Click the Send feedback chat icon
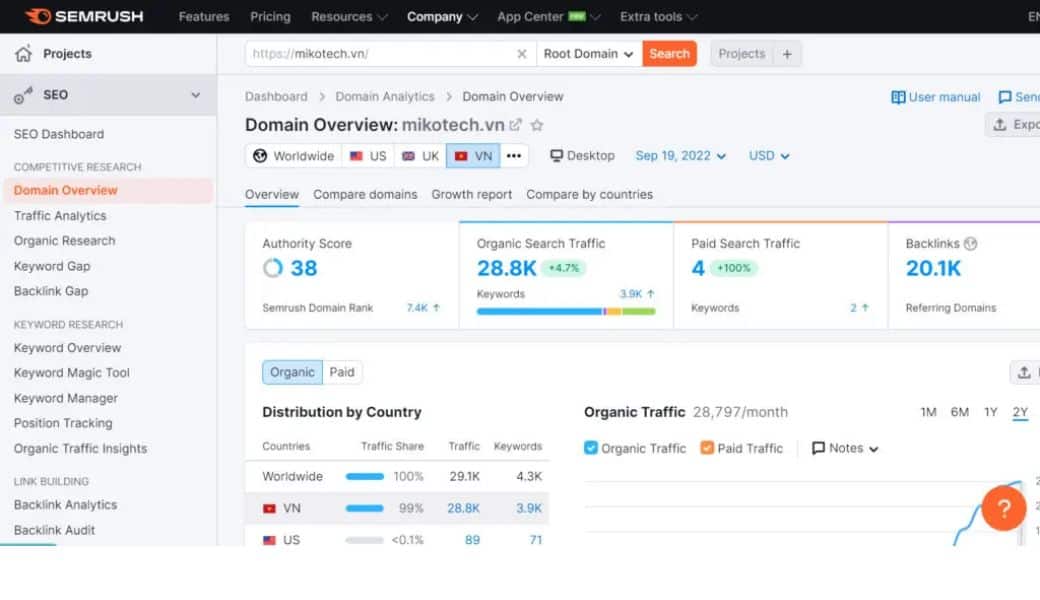 (x=1005, y=97)
